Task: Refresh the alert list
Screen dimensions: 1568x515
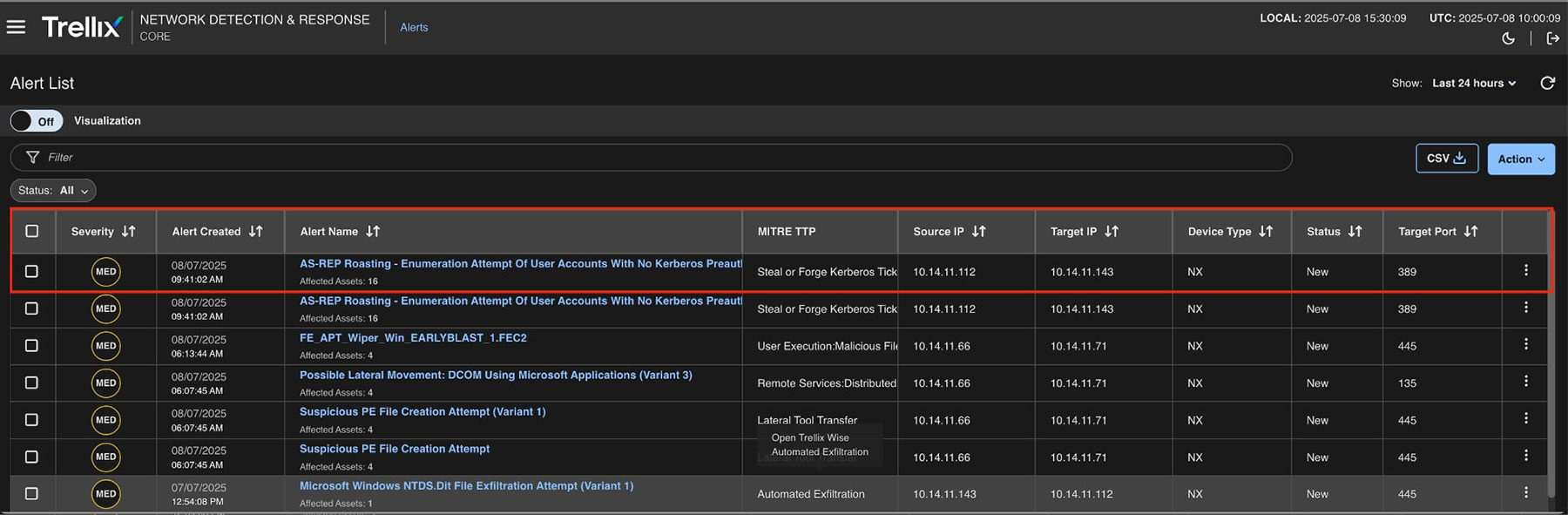Action: (x=1547, y=83)
